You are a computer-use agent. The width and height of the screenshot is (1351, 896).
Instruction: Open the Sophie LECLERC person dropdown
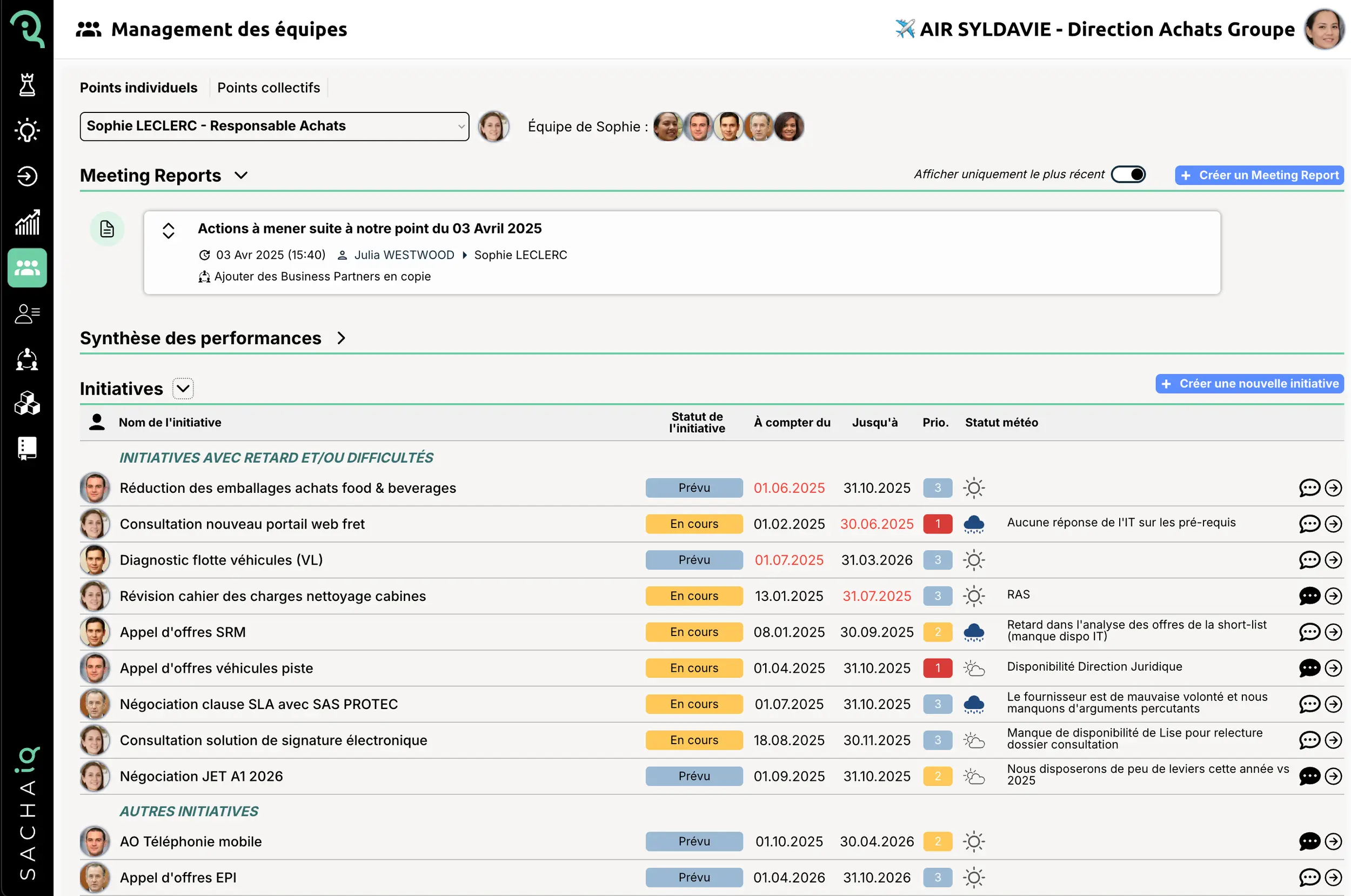274,126
